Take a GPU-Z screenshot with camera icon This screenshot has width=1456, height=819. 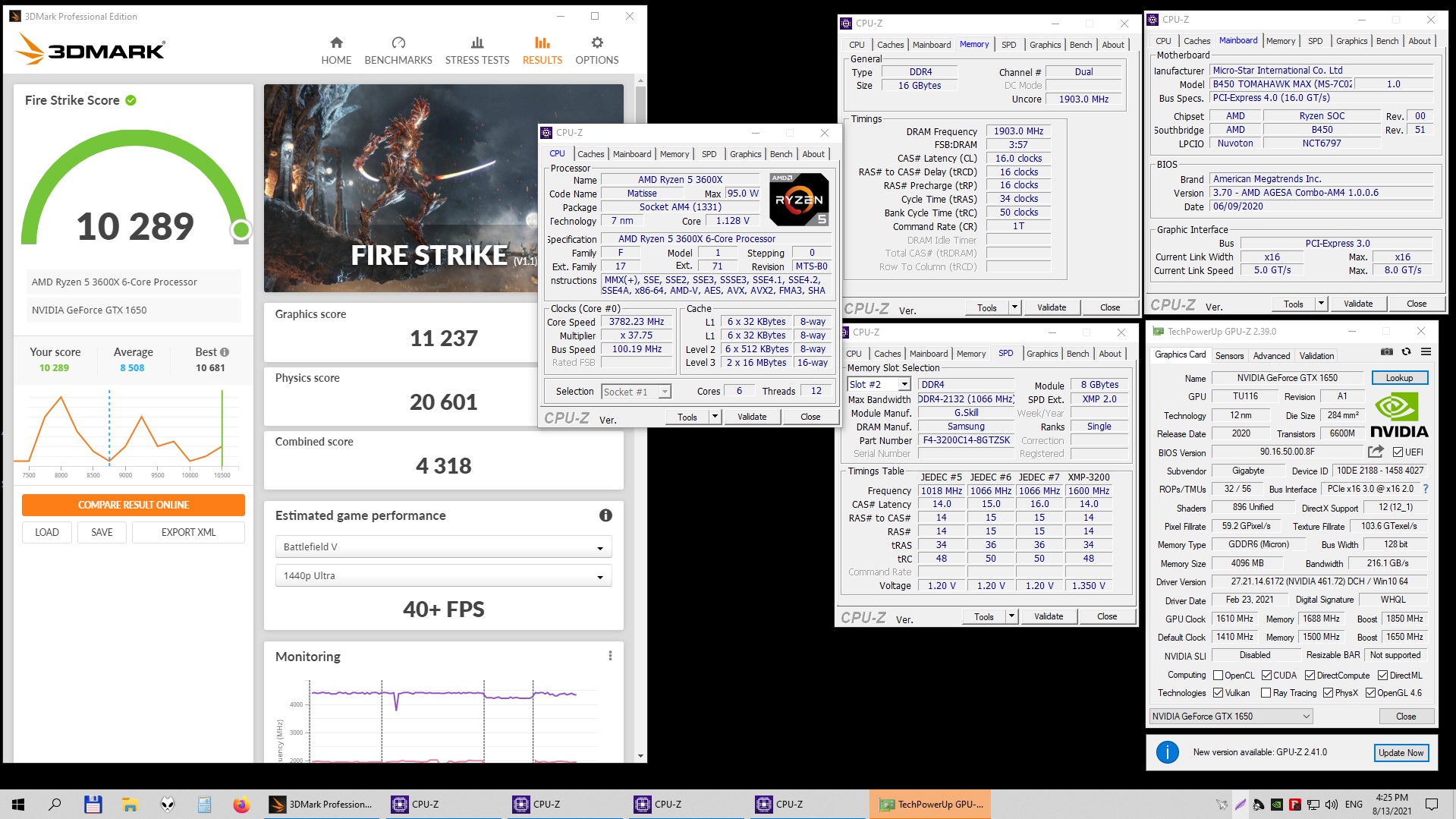click(x=1386, y=352)
